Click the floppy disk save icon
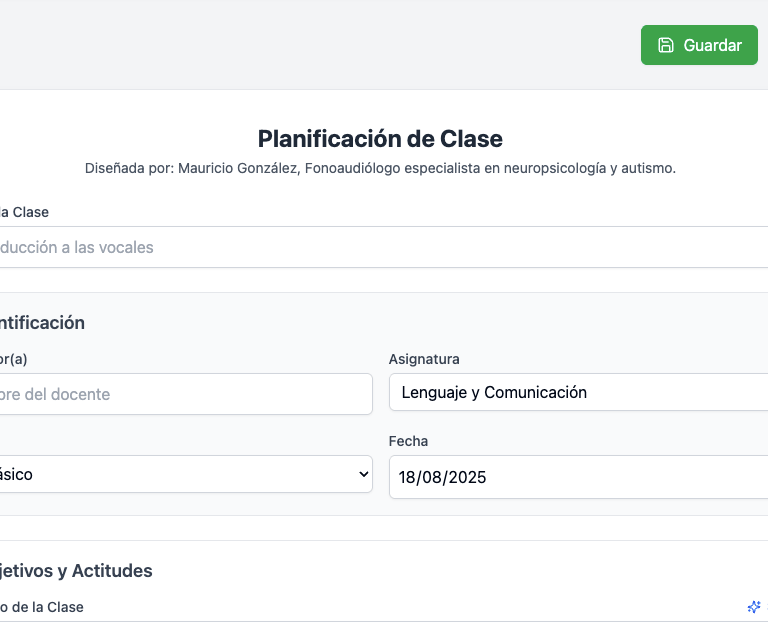Screen dimensions: 768x628 (666, 45)
